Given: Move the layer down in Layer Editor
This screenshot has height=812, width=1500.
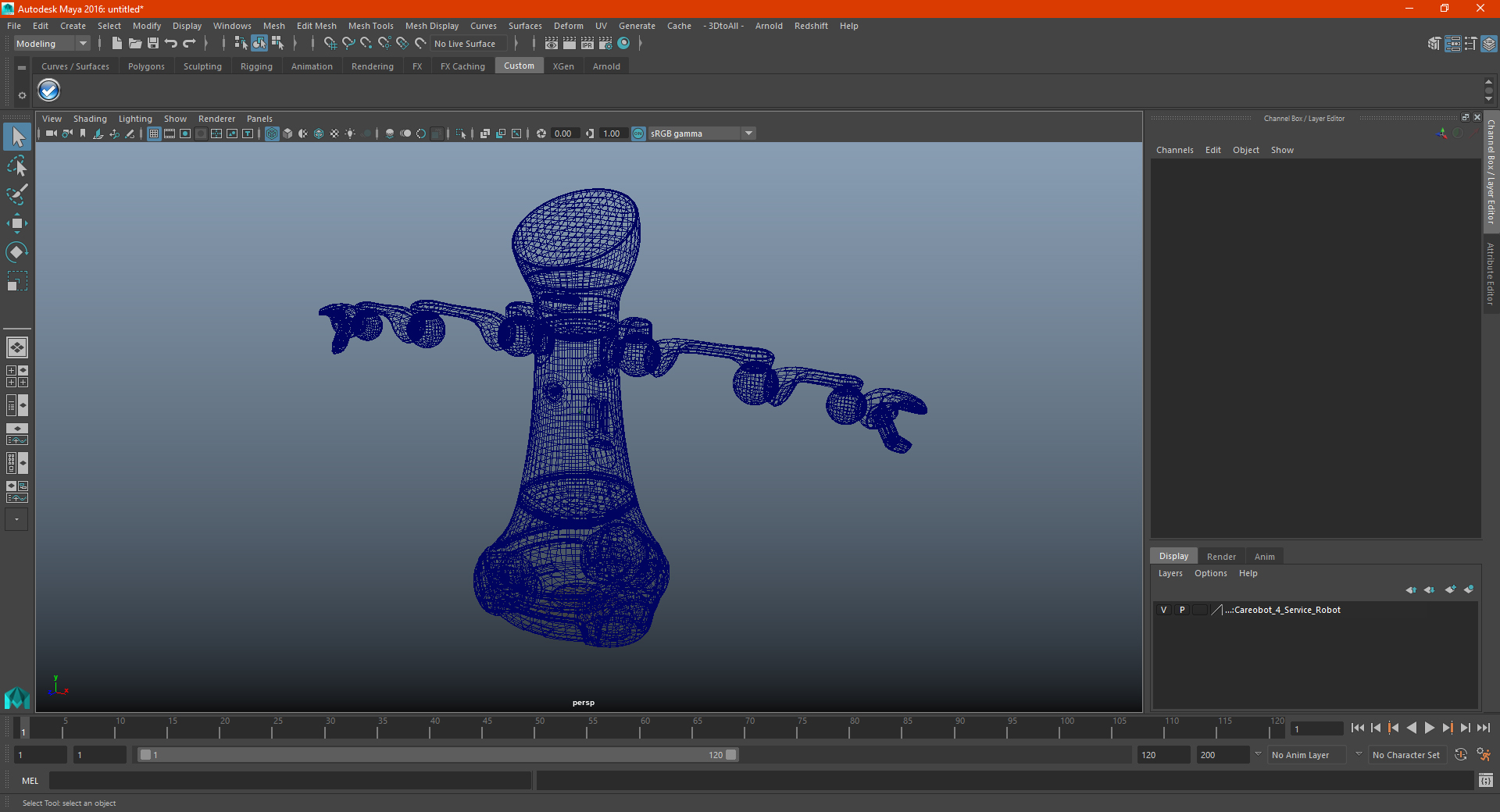Looking at the screenshot, I should click(1429, 589).
